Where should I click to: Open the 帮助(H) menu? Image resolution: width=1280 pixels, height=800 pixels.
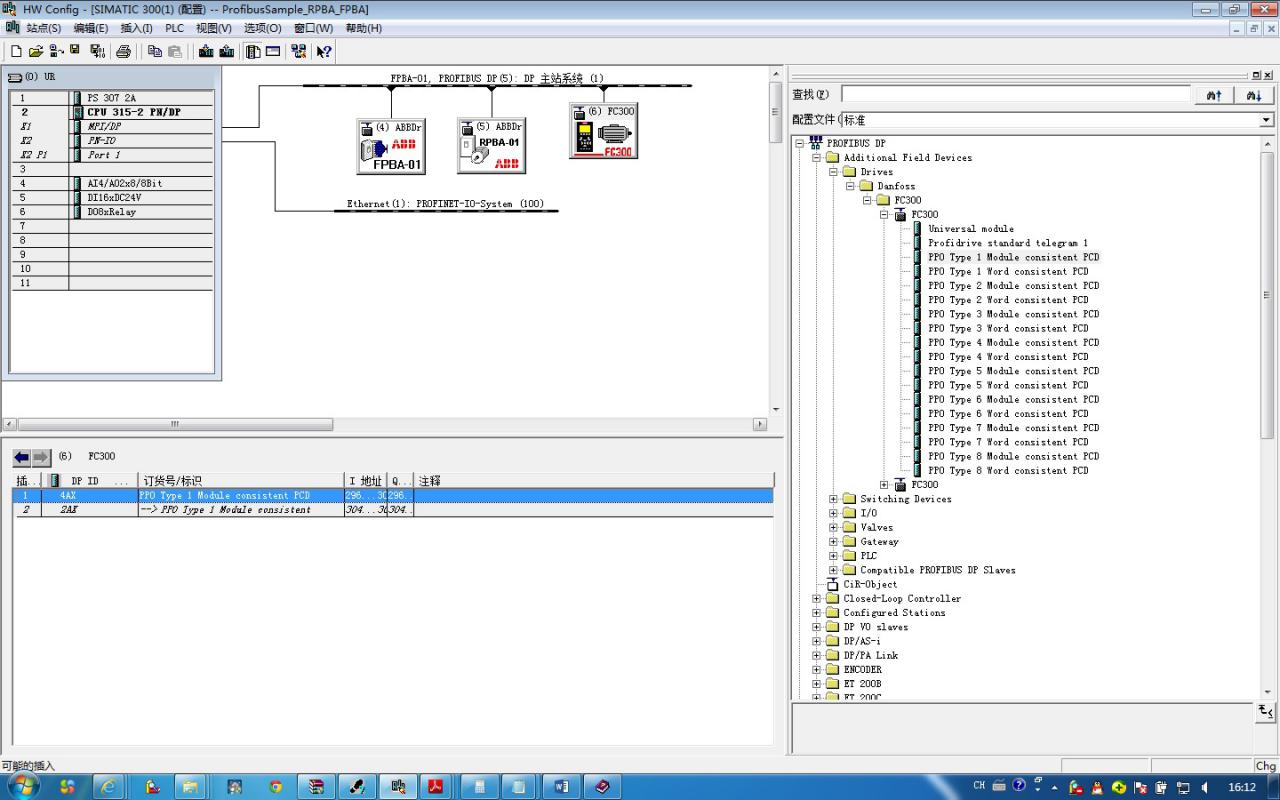(x=363, y=28)
